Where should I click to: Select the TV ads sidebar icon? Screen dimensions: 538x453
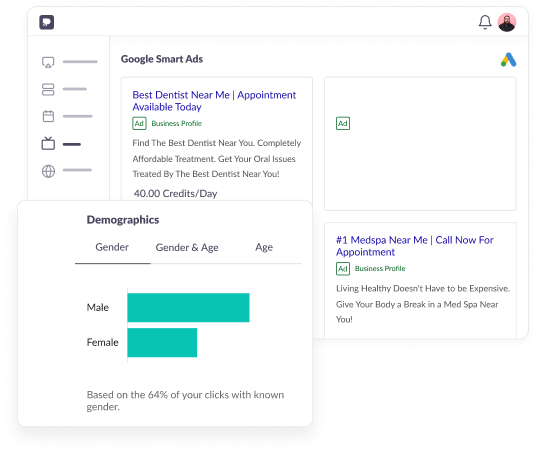click(x=48, y=143)
